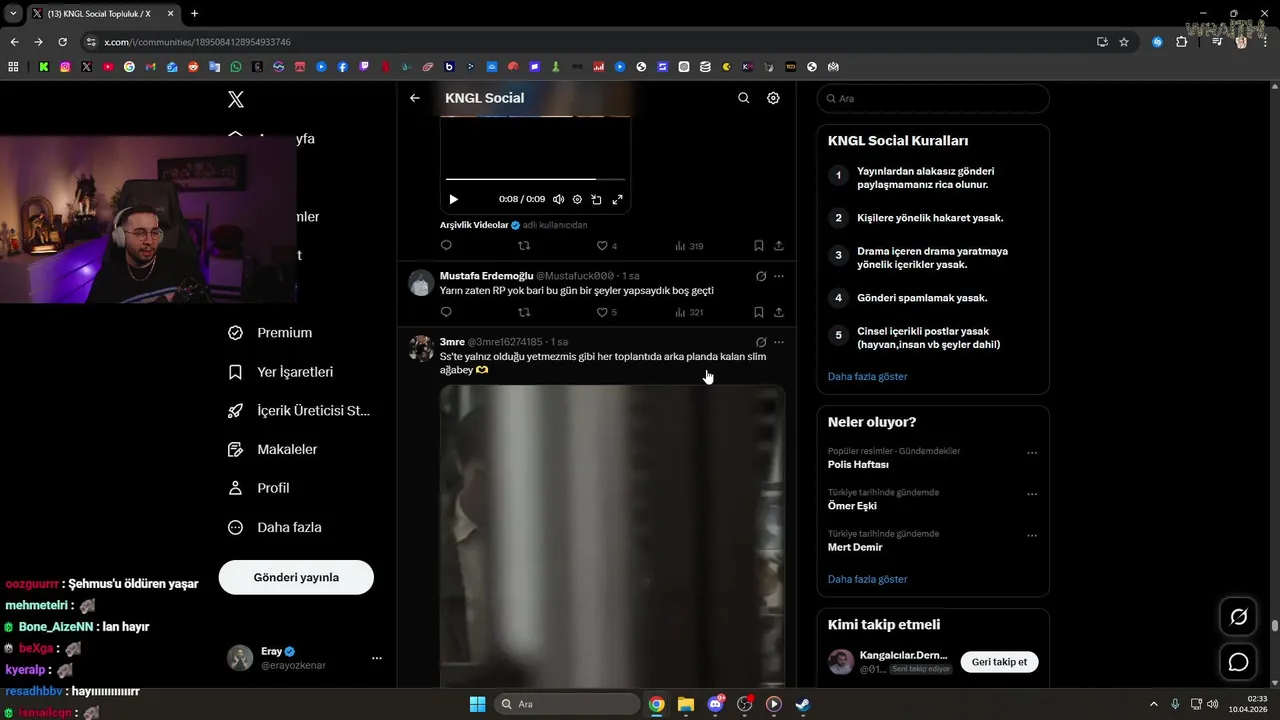
Task: Click the Gönderi yayınla button
Action: tap(296, 577)
